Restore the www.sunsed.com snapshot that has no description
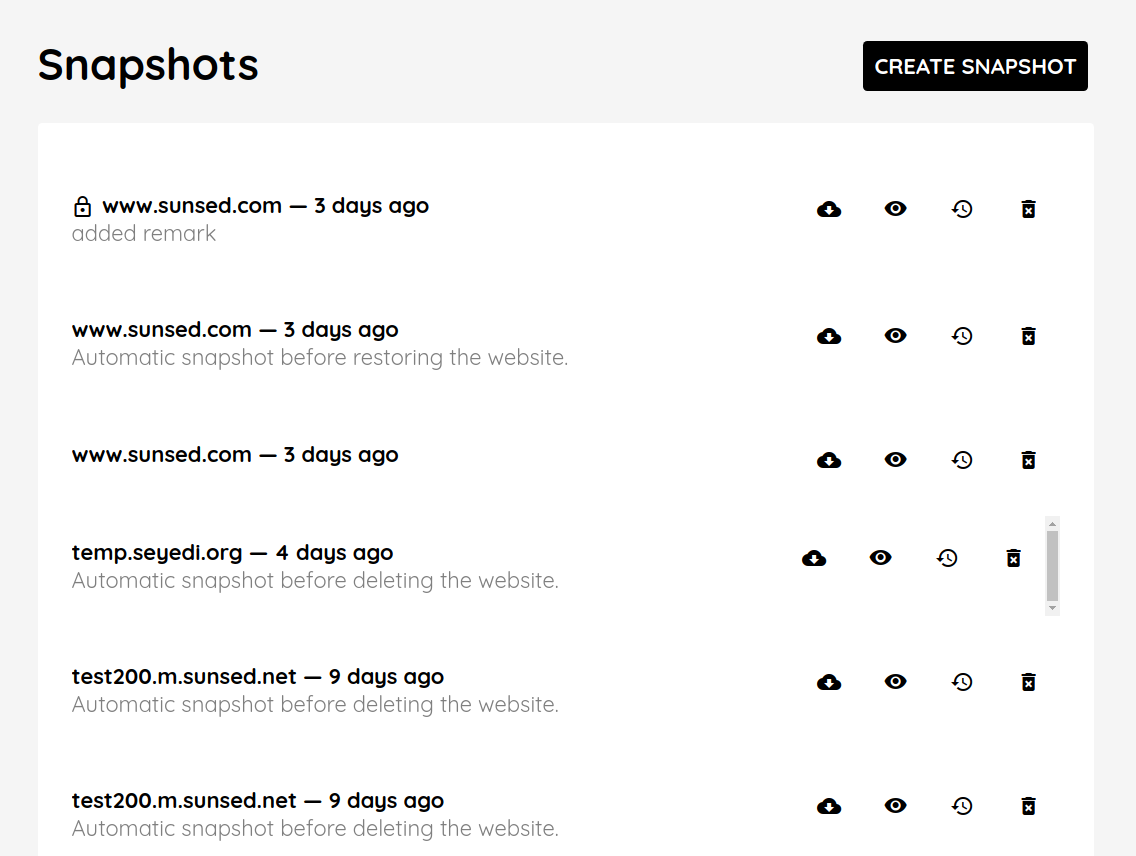This screenshot has height=856, width=1136. click(x=962, y=460)
